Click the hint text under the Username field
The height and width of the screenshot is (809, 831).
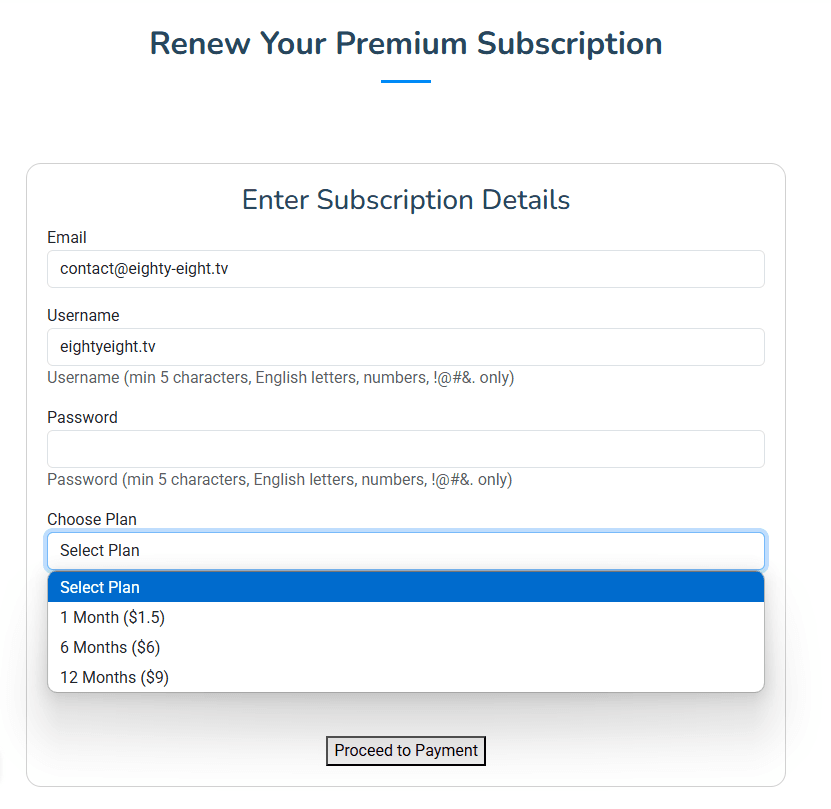[x=281, y=377]
